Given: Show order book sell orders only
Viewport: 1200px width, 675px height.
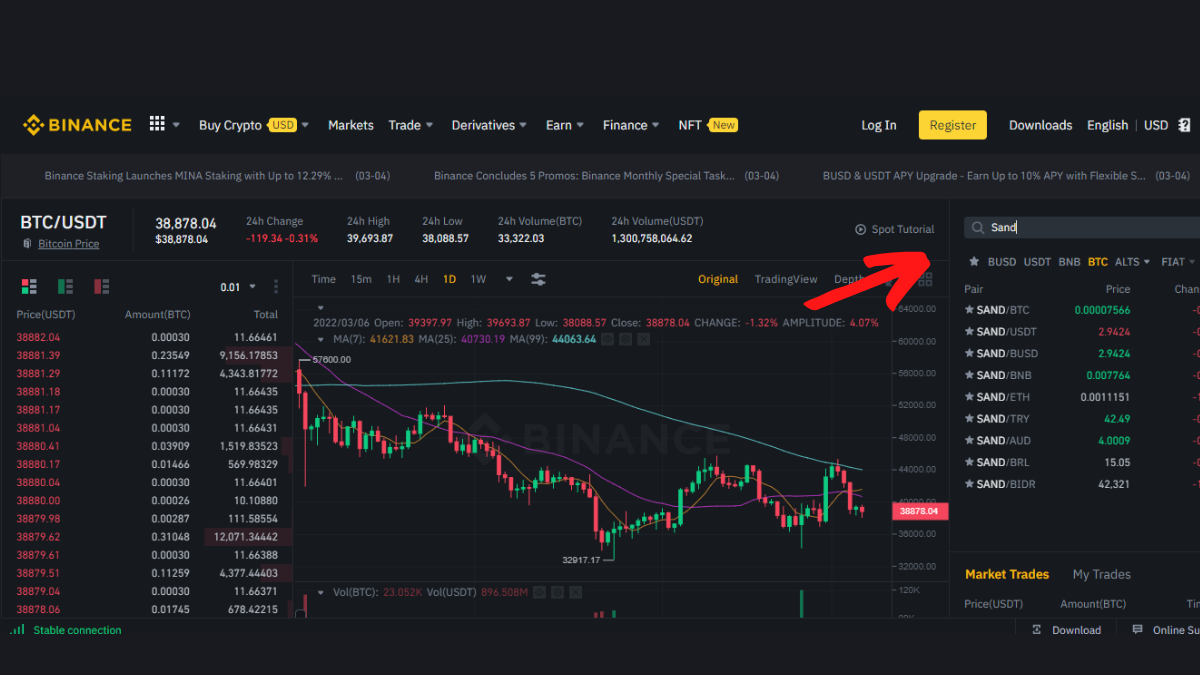Looking at the screenshot, I should [101, 286].
